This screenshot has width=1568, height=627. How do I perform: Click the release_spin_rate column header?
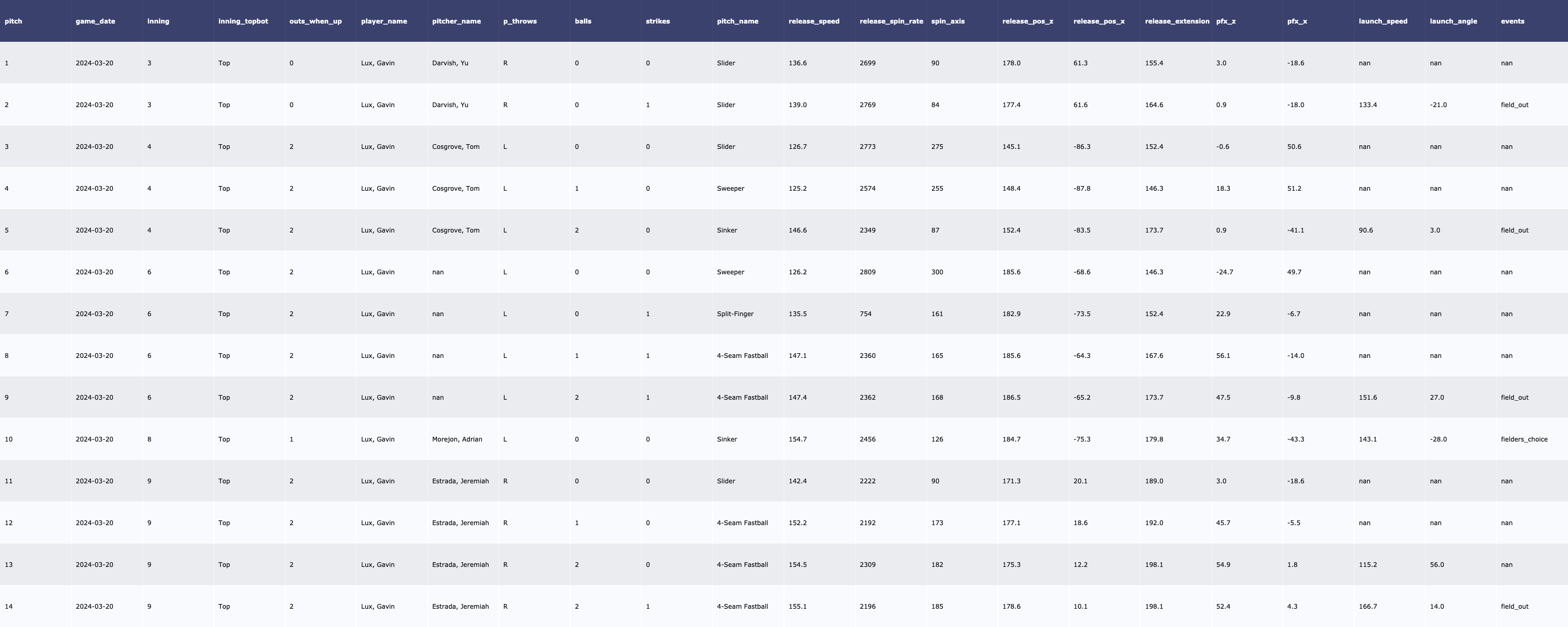point(891,21)
